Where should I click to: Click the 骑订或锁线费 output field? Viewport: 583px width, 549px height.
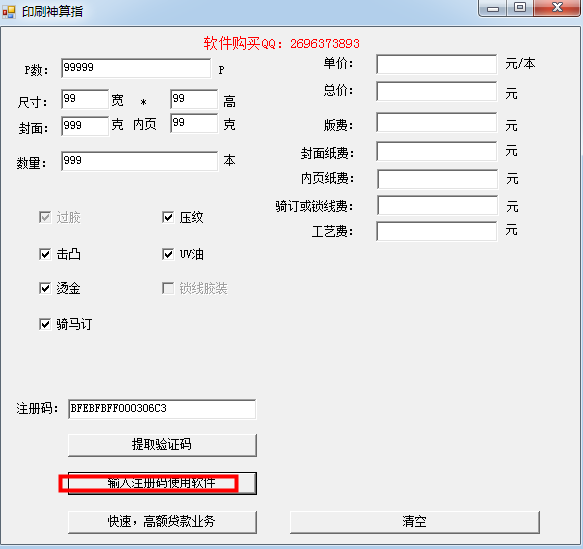[x=437, y=206]
